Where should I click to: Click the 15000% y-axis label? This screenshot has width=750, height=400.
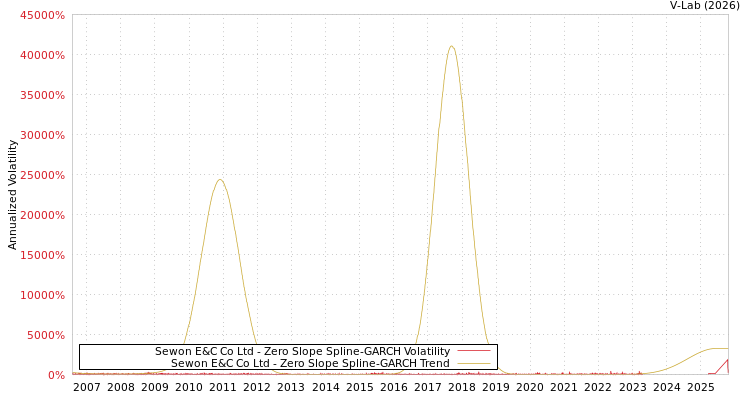[x=42, y=256]
